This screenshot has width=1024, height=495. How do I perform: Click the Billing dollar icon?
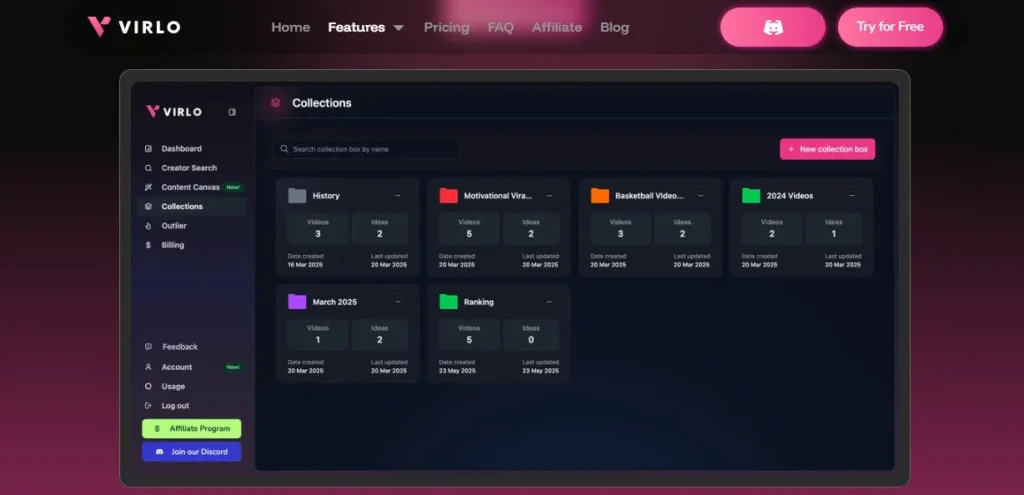[x=148, y=246]
